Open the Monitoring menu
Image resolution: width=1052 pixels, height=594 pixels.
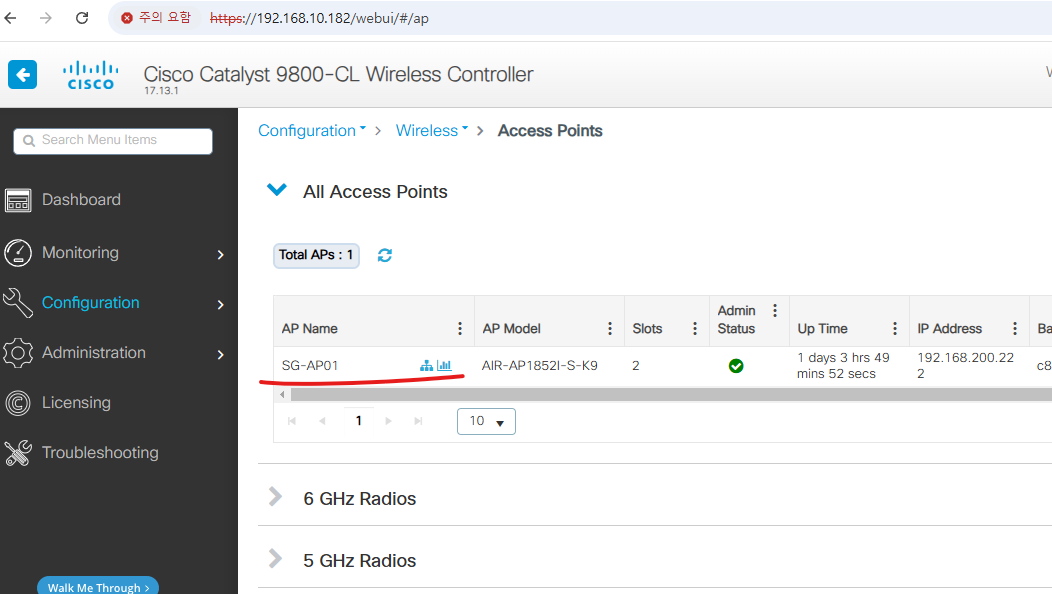pos(81,253)
